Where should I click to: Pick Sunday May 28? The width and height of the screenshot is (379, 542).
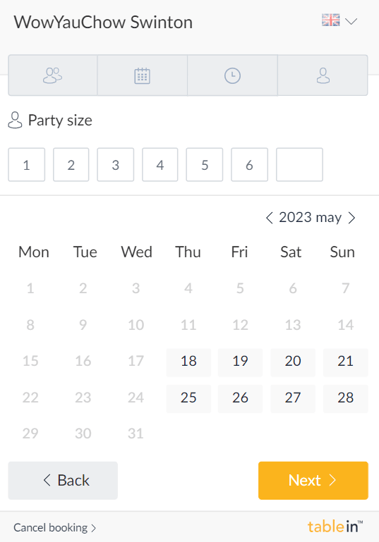pos(345,398)
